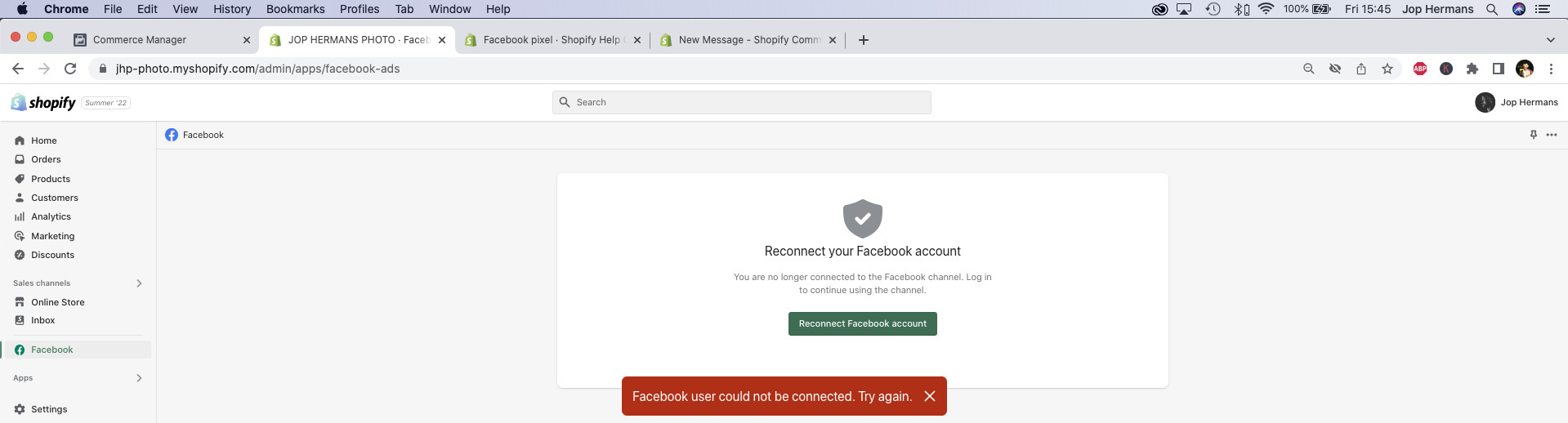Click Reconnect Facebook account button
This screenshot has width=1568, height=423.
point(862,323)
